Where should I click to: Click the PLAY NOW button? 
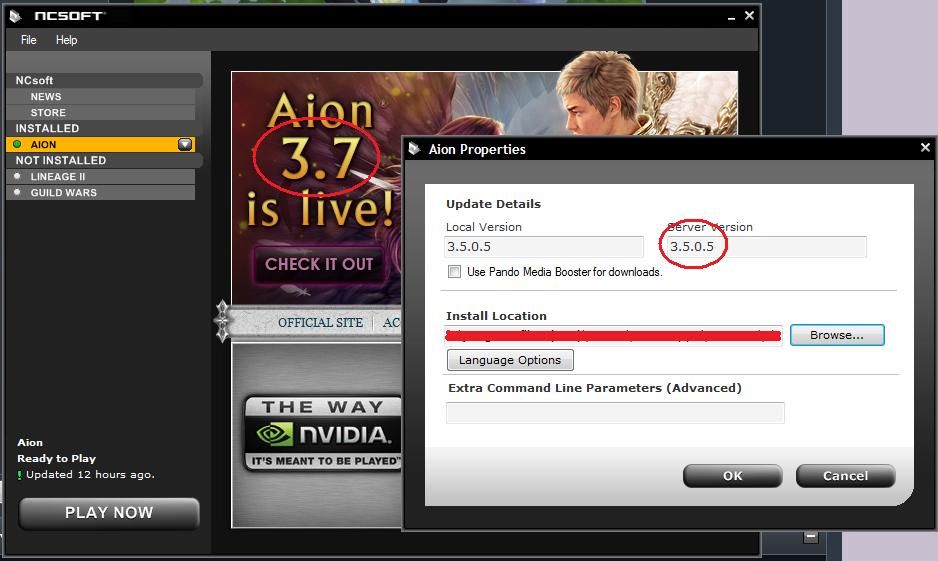(109, 513)
